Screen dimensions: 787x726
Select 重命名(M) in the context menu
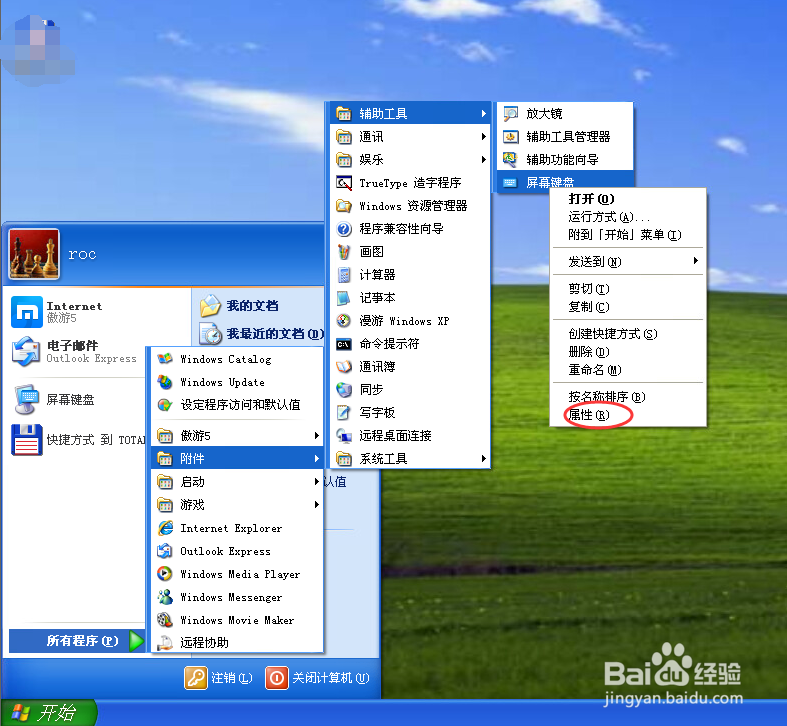click(627, 370)
